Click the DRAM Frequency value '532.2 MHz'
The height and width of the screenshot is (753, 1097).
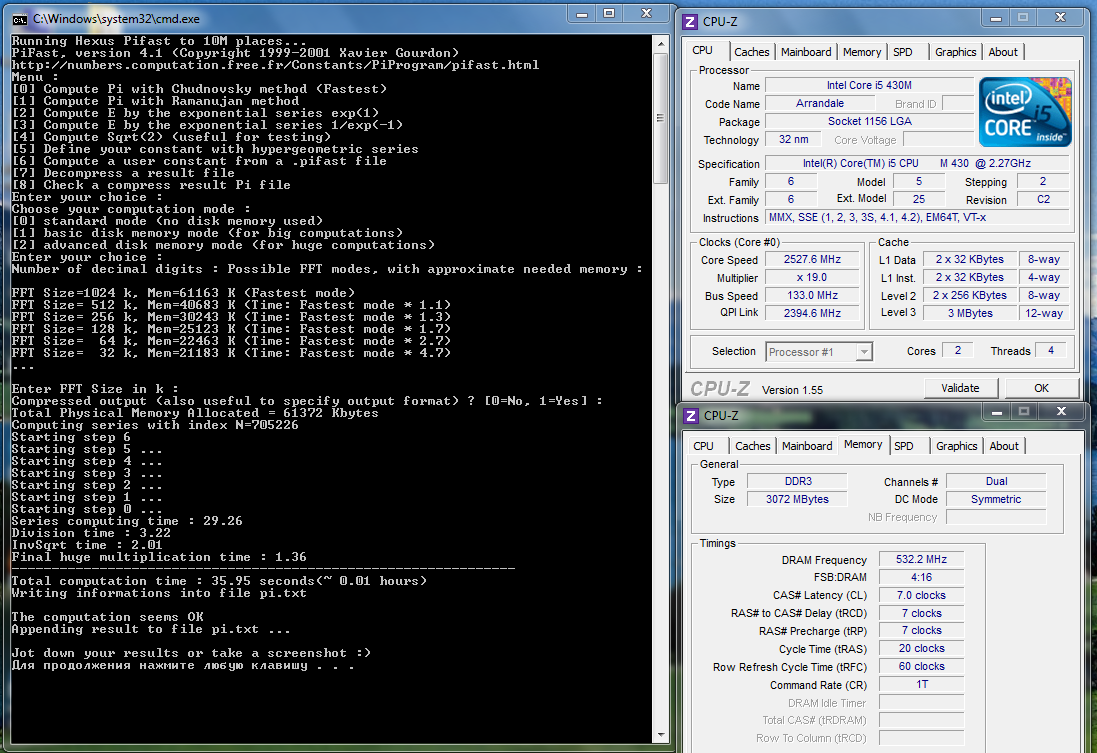coord(921,560)
